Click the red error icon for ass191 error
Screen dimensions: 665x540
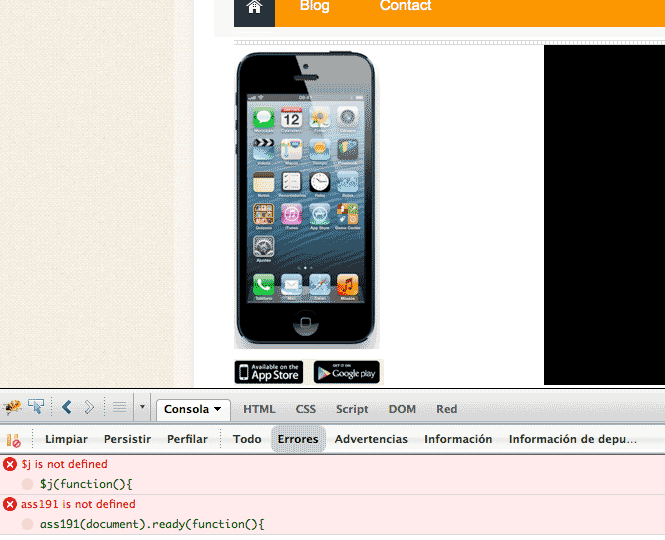click(x=10, y=504)
